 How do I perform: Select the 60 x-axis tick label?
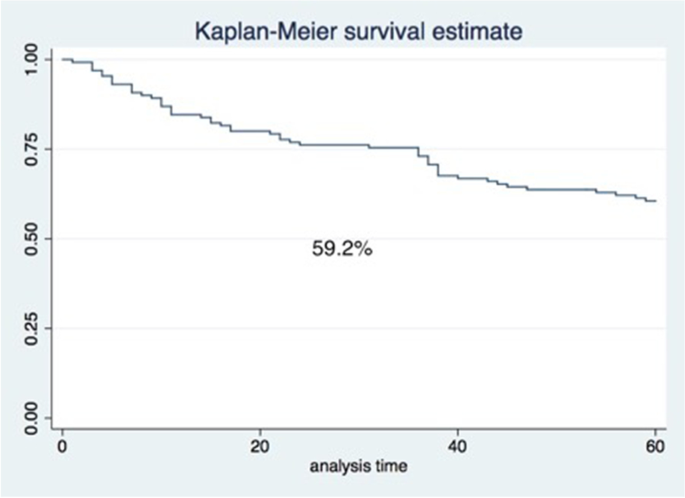click(x=656, y=445)
